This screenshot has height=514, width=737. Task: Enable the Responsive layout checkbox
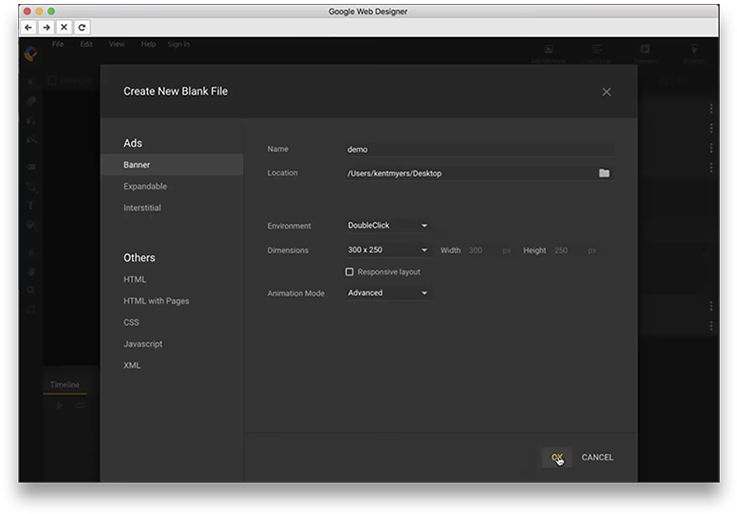[349, 272]
